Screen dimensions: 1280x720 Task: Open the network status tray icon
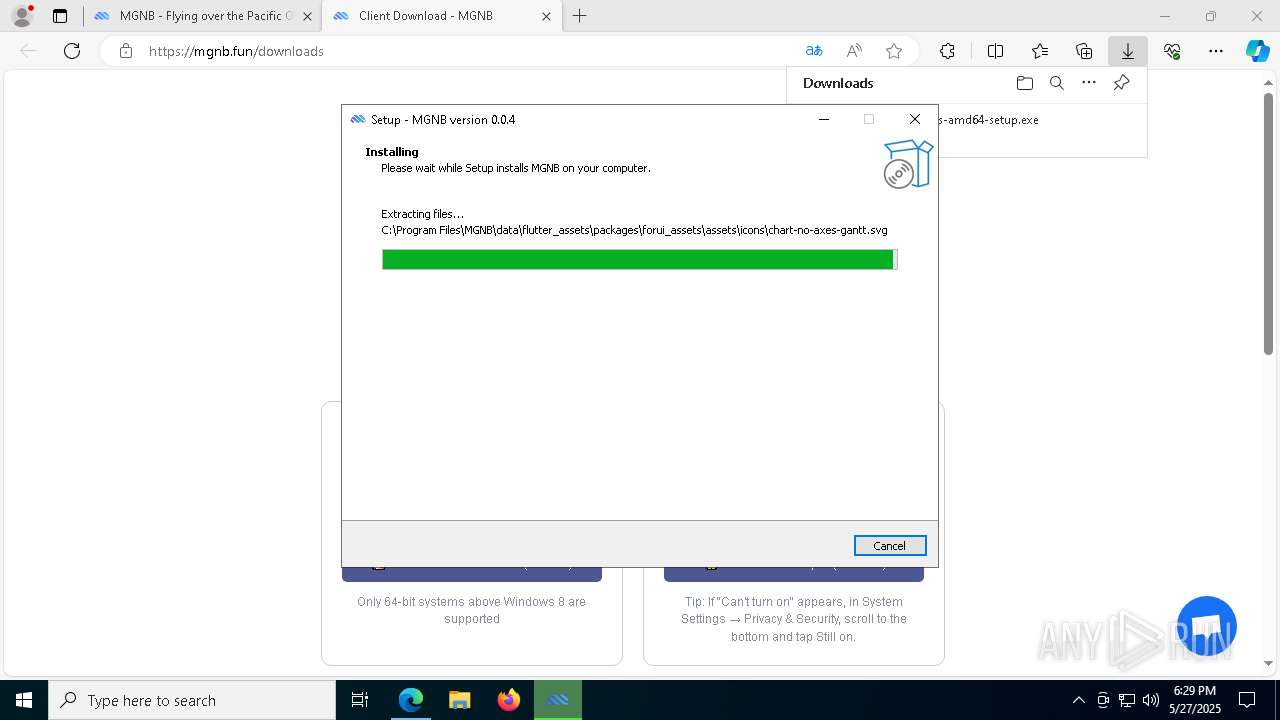coord(1127,700)
